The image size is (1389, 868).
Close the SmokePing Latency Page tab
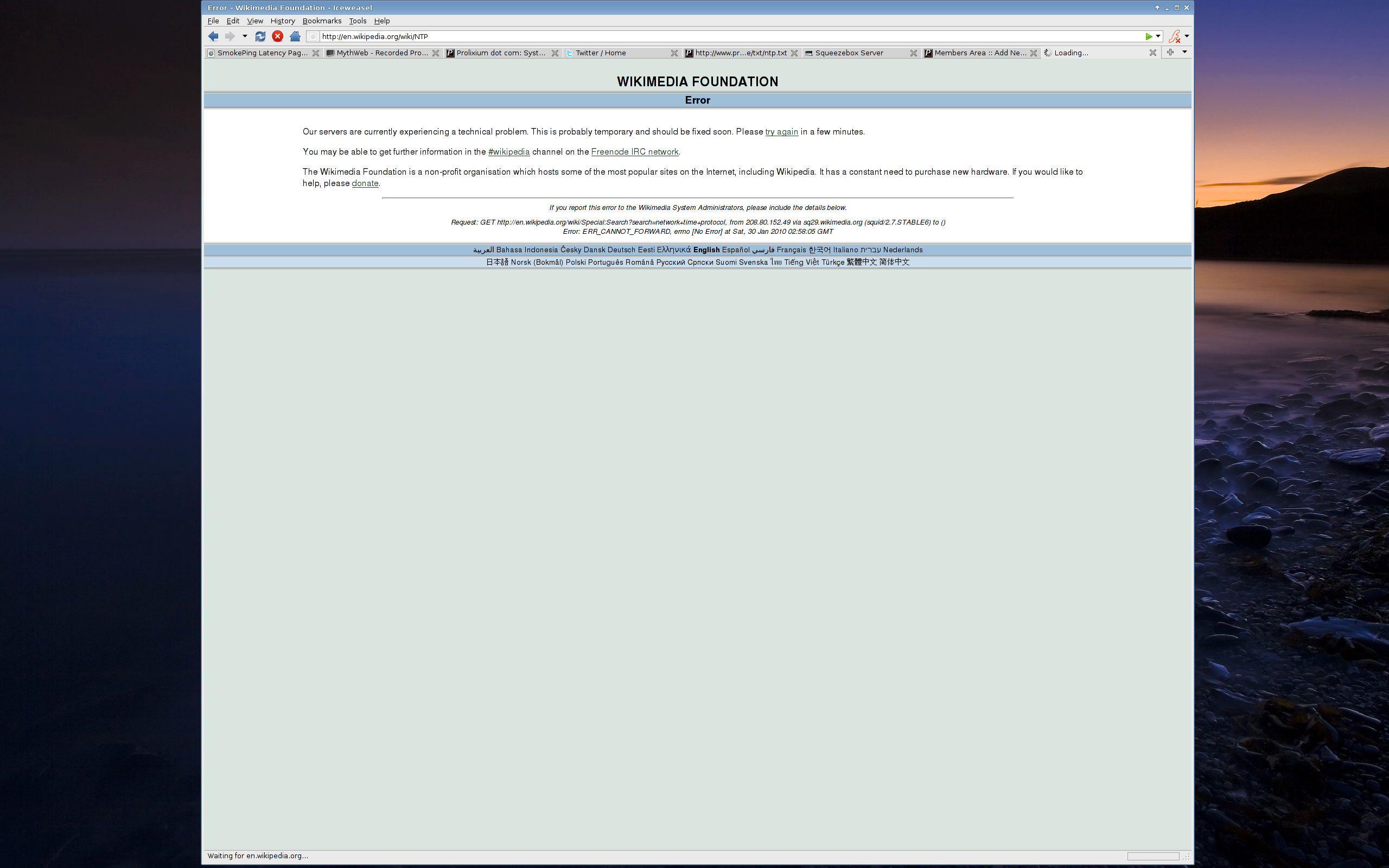pos(316,53)
